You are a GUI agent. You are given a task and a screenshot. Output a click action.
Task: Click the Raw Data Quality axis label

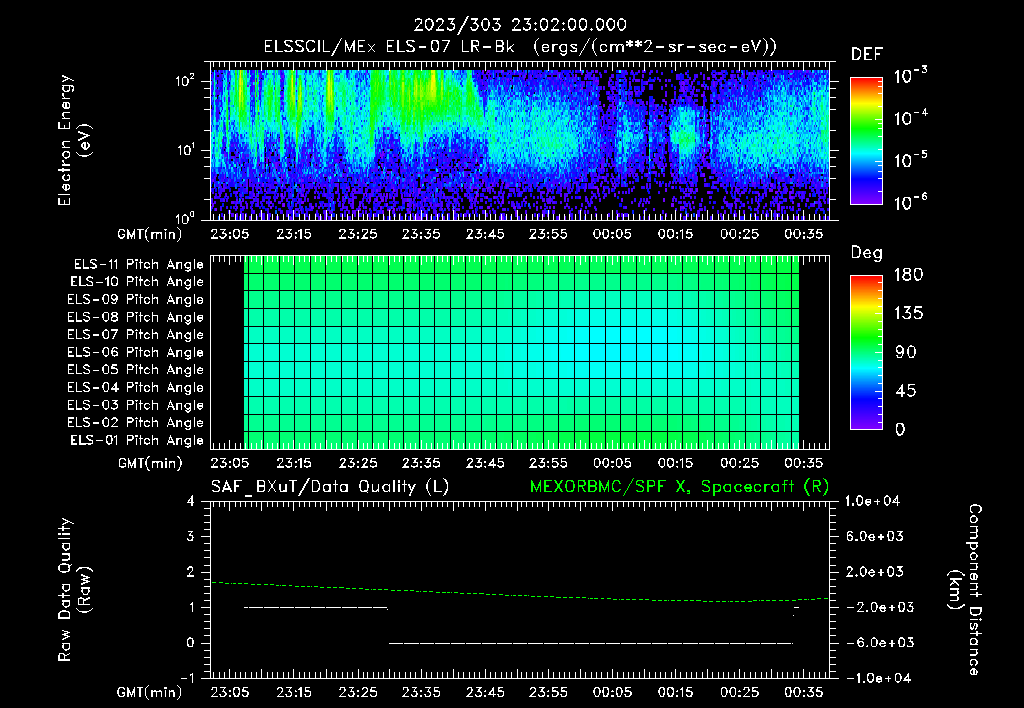74,590
